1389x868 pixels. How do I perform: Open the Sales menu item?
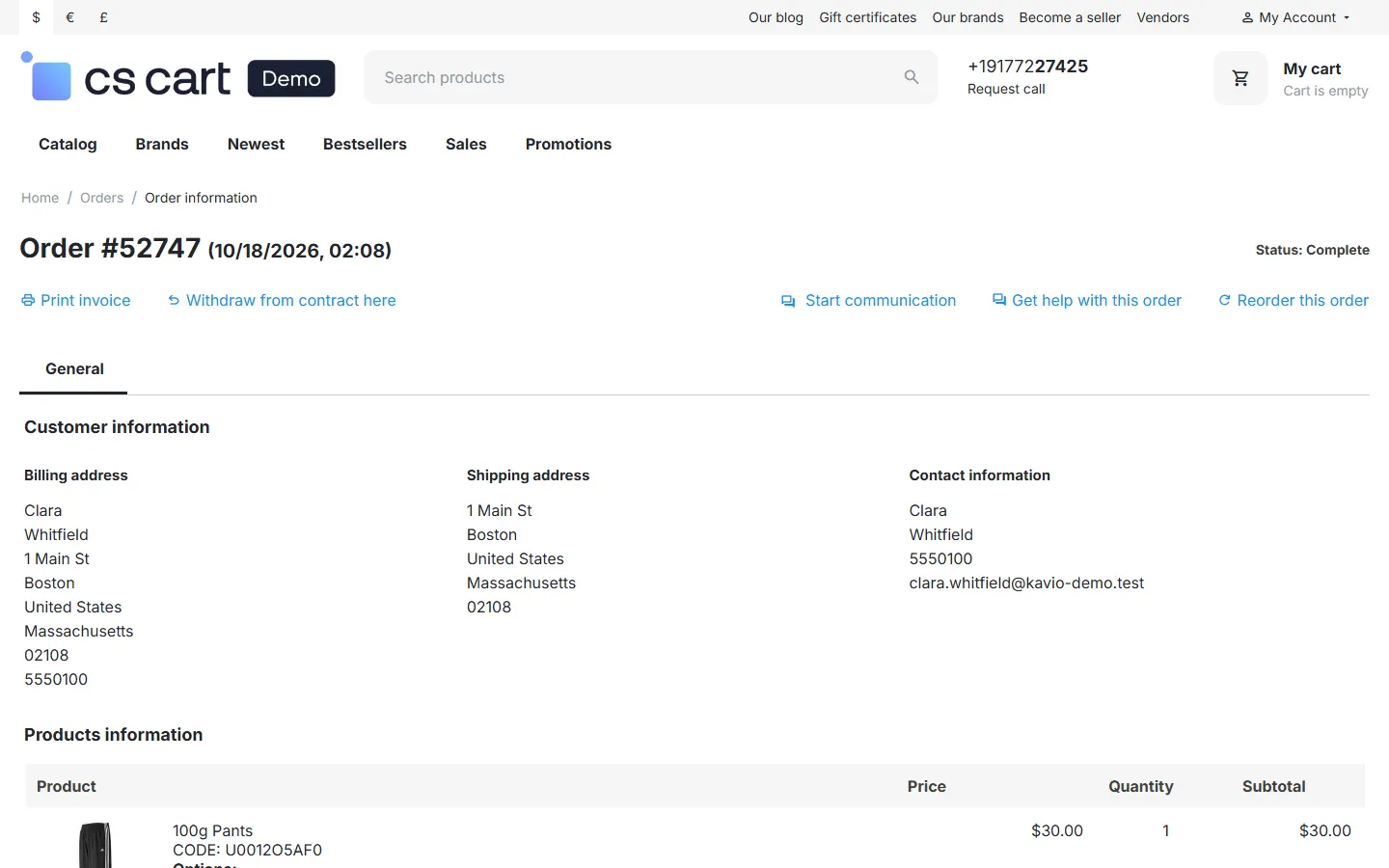coord(466,145)
